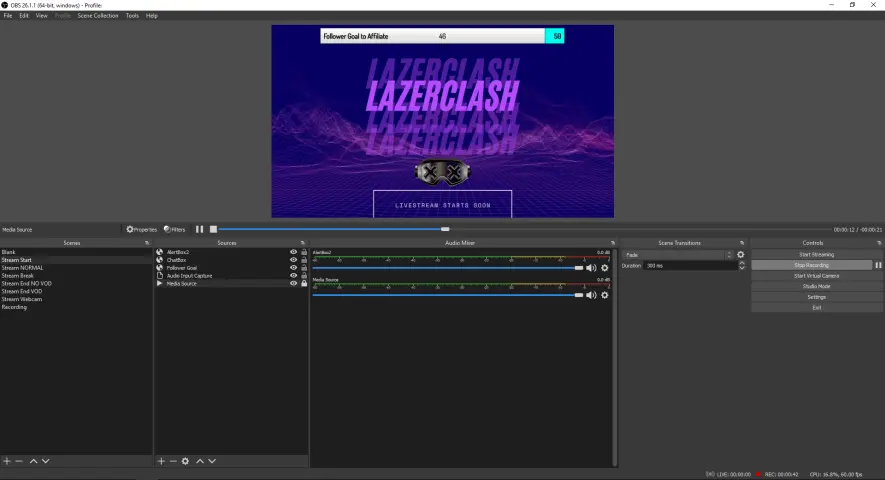Image resolution: width=885 pixels, height=480 pixels.
Task: Hide the AlertBox2 source
Action: [x=293, y=252]
